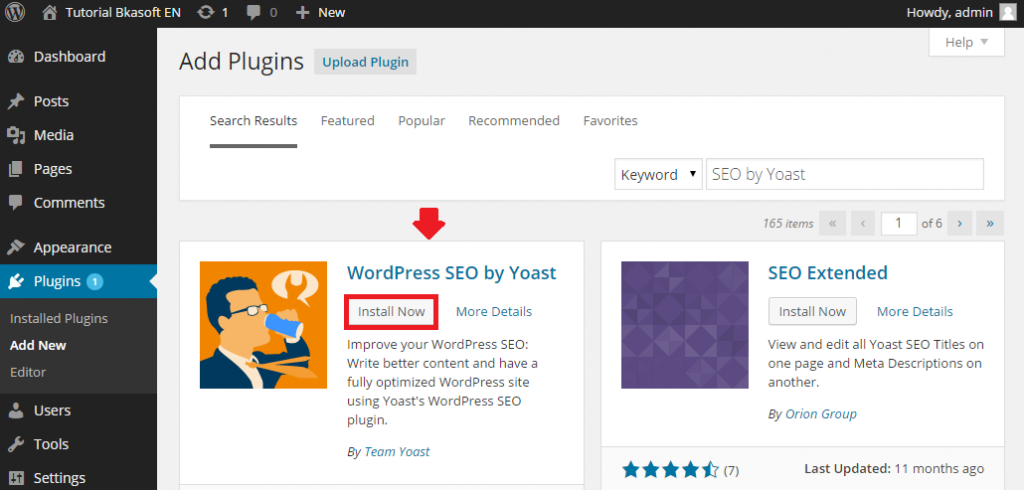Click the updates icon in admin bar

point(206,12)
